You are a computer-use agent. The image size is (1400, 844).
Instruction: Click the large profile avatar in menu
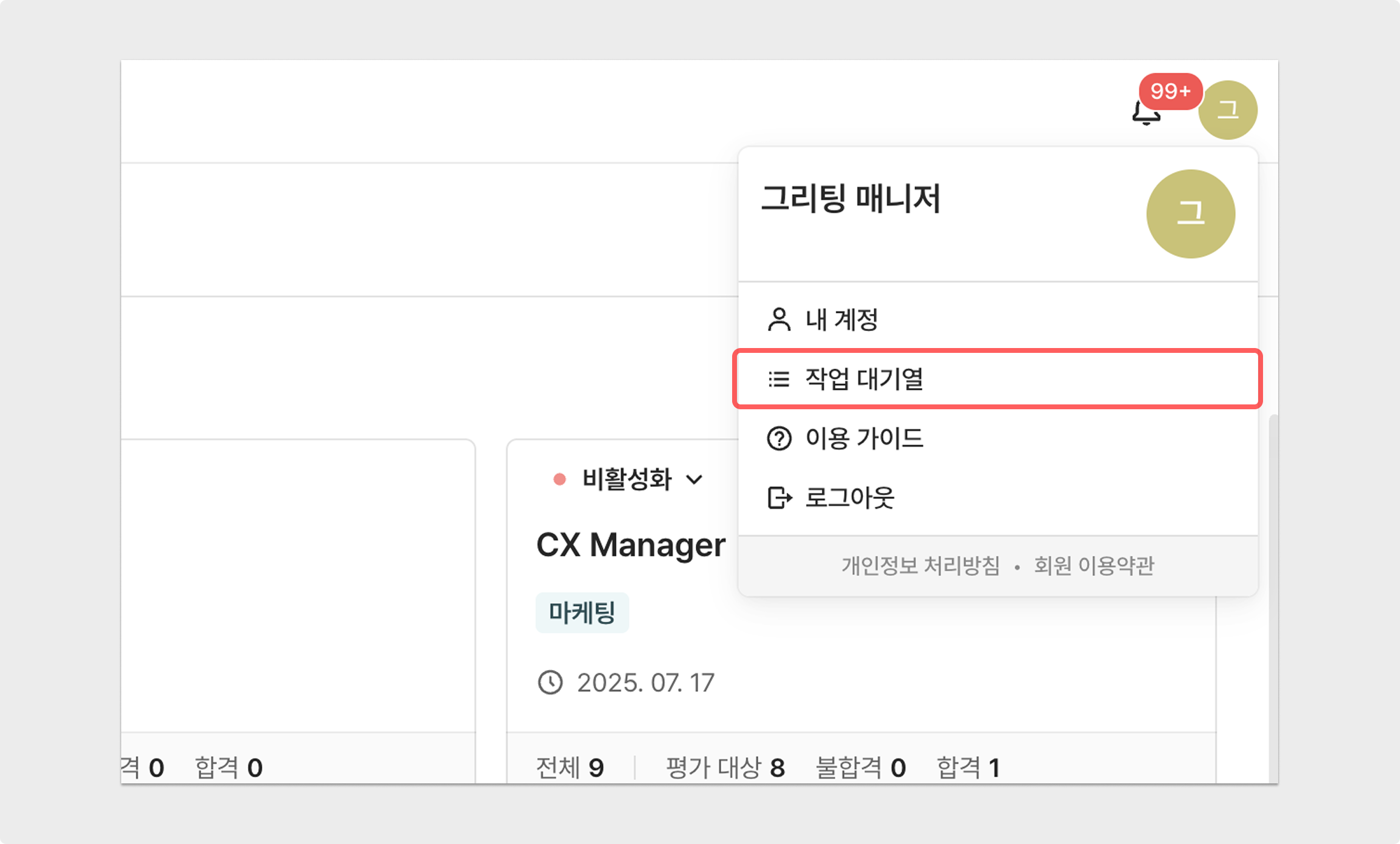click(1190, 214)
